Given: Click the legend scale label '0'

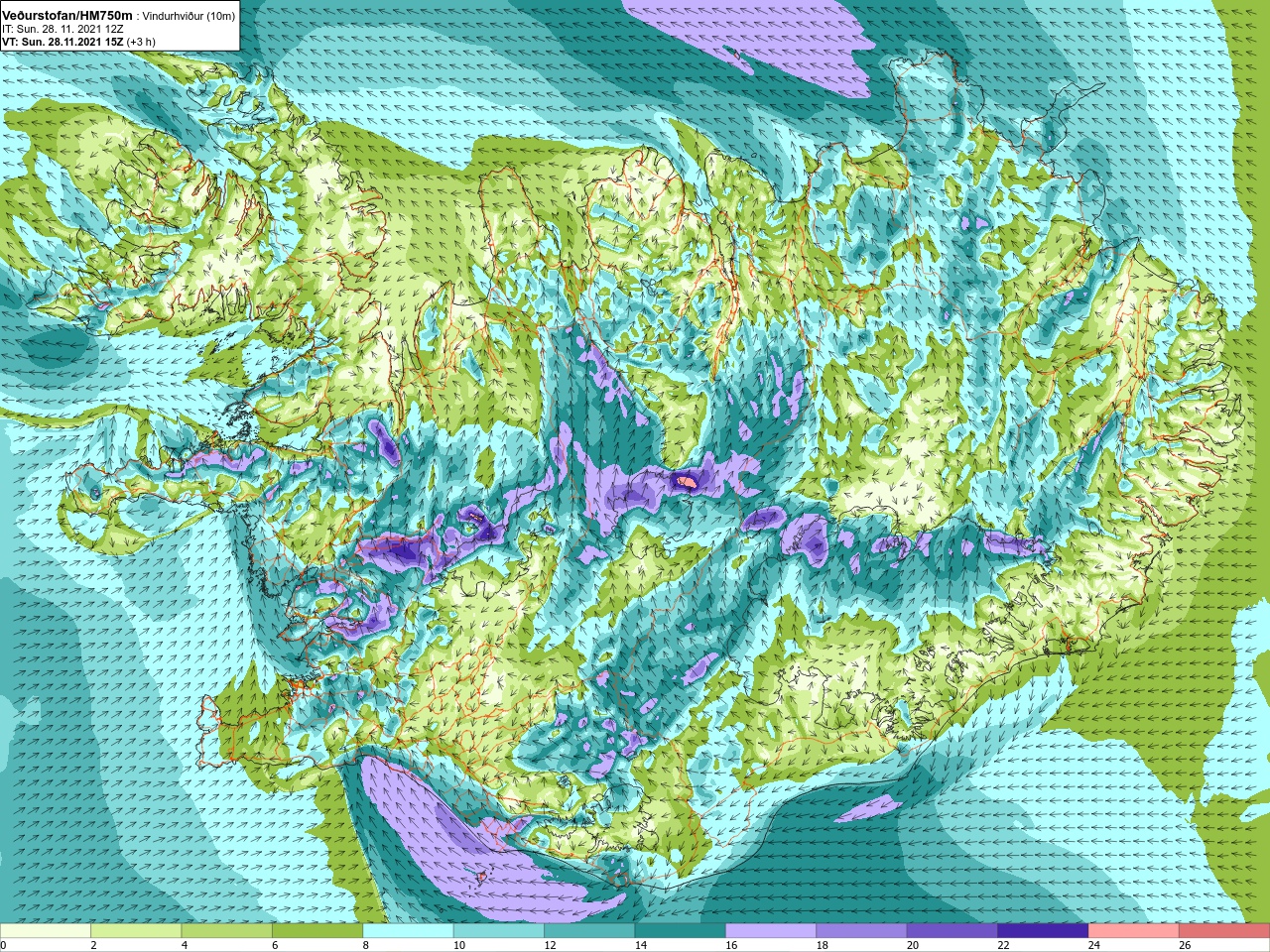Looking at the screenshot, I should coord(3,945).
